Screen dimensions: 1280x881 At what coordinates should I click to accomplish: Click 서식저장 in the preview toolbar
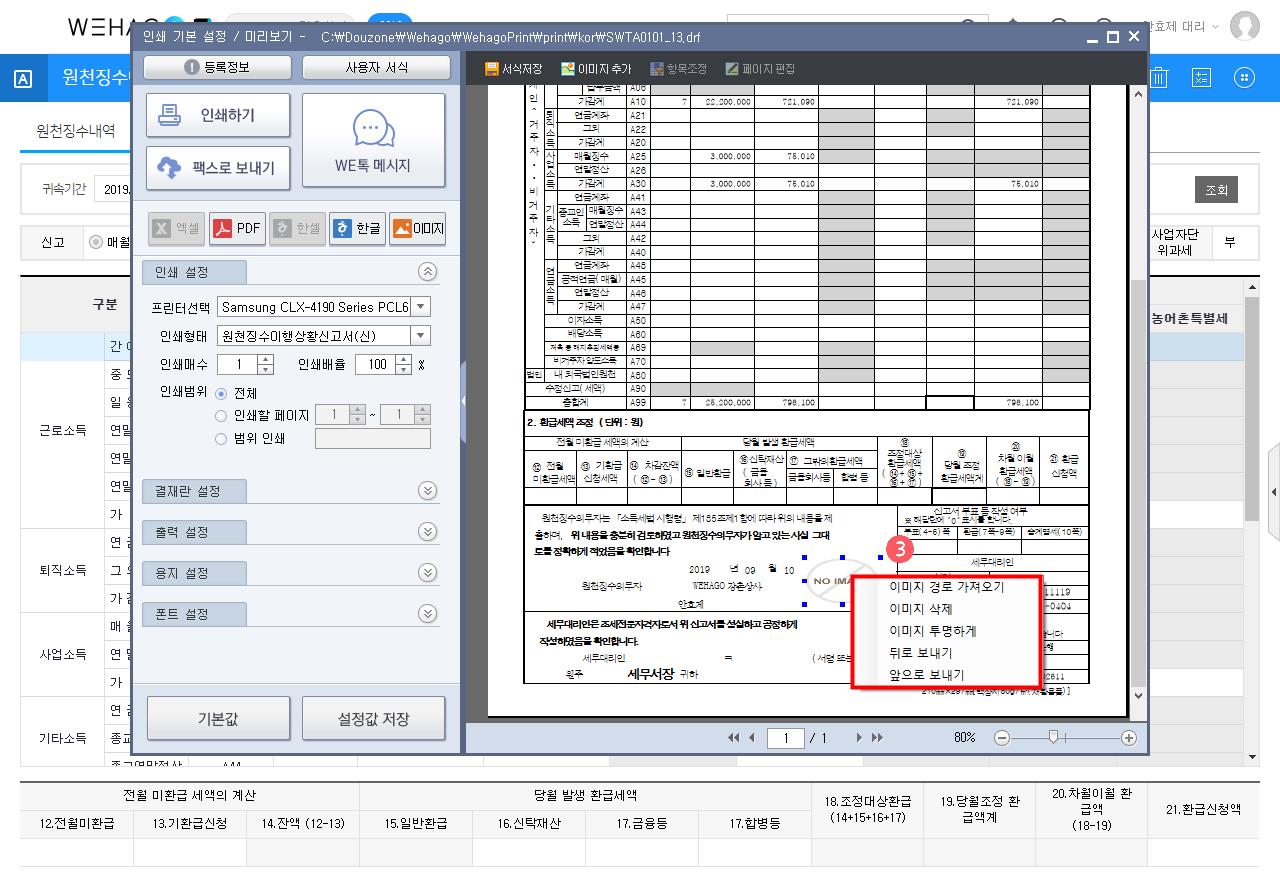pyautogui.click(x=513, y=69)
